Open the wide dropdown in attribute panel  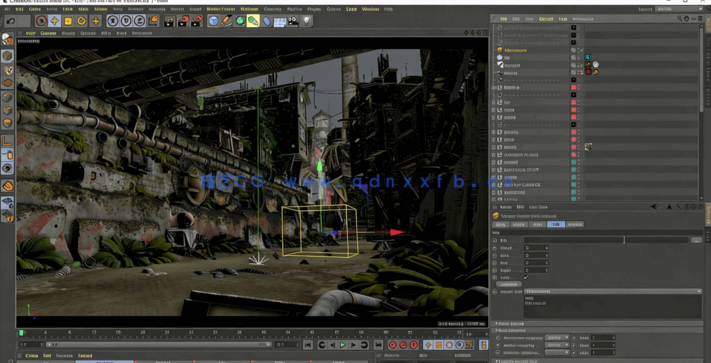613,291
